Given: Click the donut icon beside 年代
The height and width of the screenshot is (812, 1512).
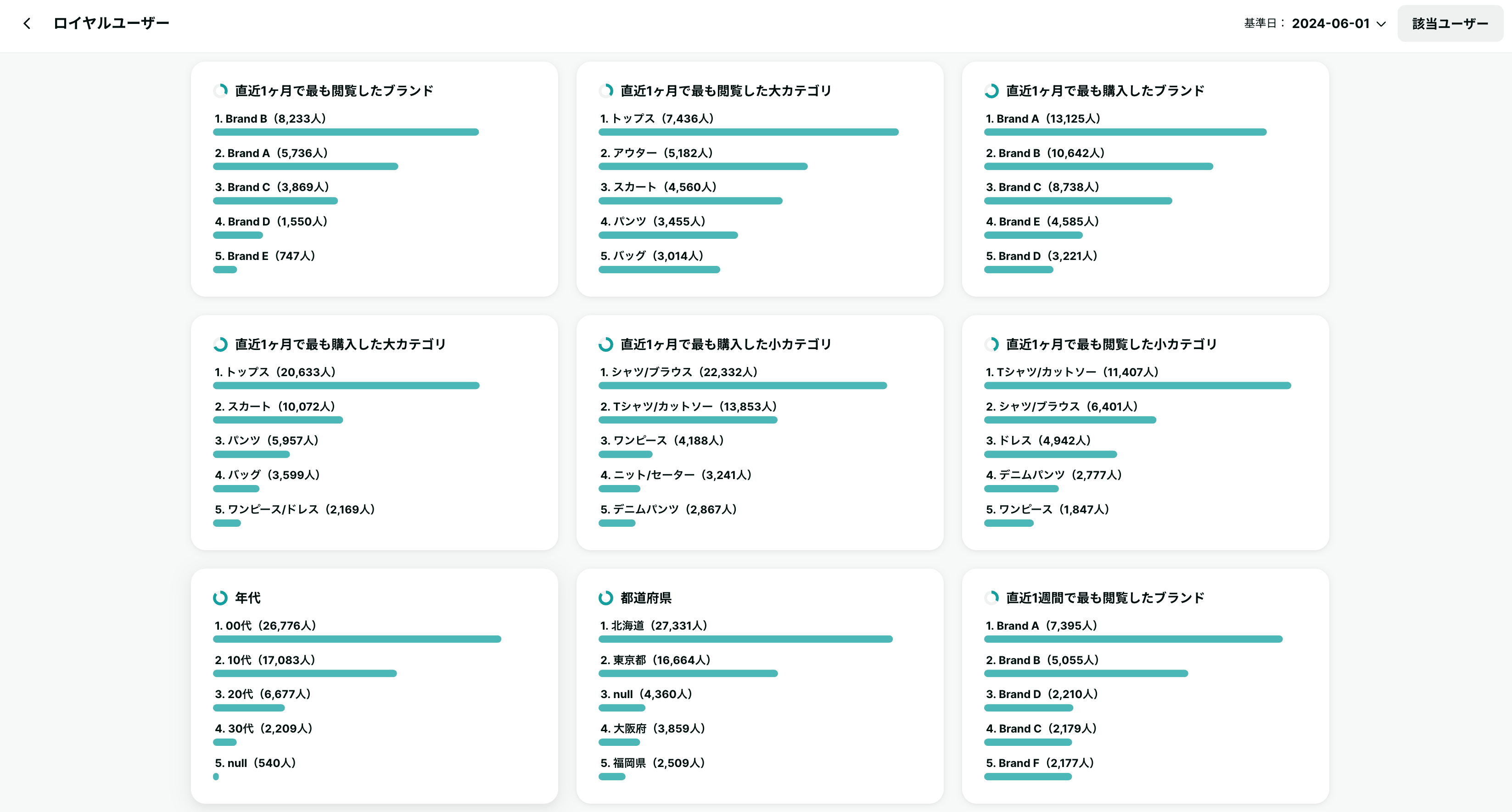Looking at the screenshot, I should [x=221, y=598].
